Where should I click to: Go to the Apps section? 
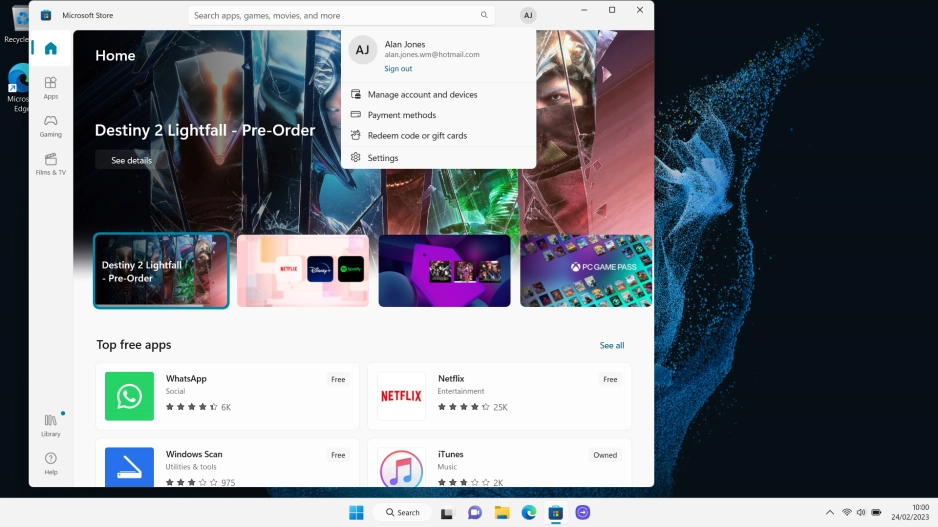point(50,88)
